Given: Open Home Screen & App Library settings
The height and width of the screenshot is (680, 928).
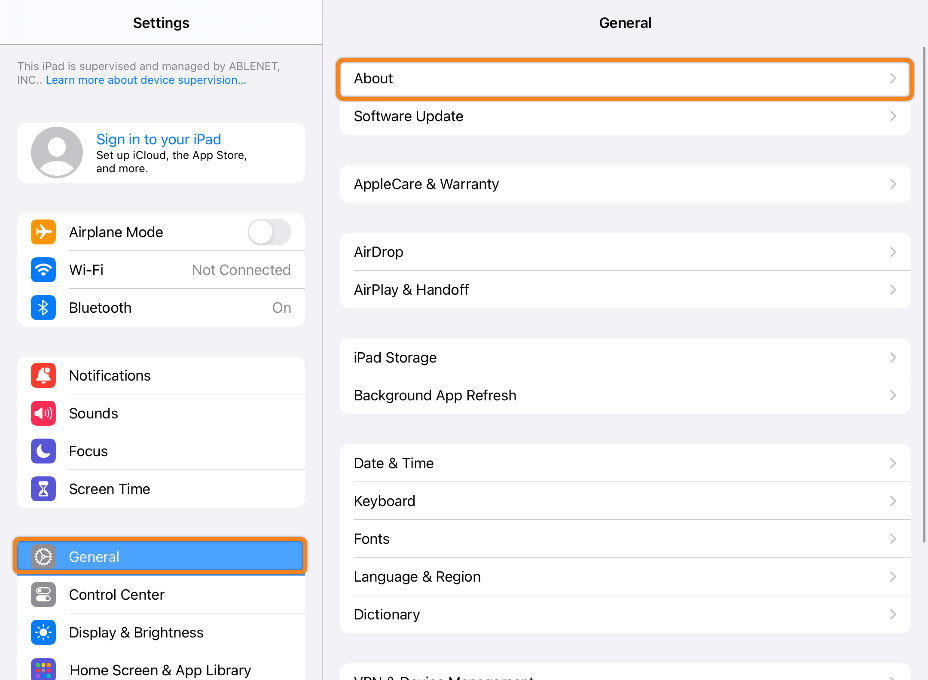Looking at the screenshot, I should 161,668.
